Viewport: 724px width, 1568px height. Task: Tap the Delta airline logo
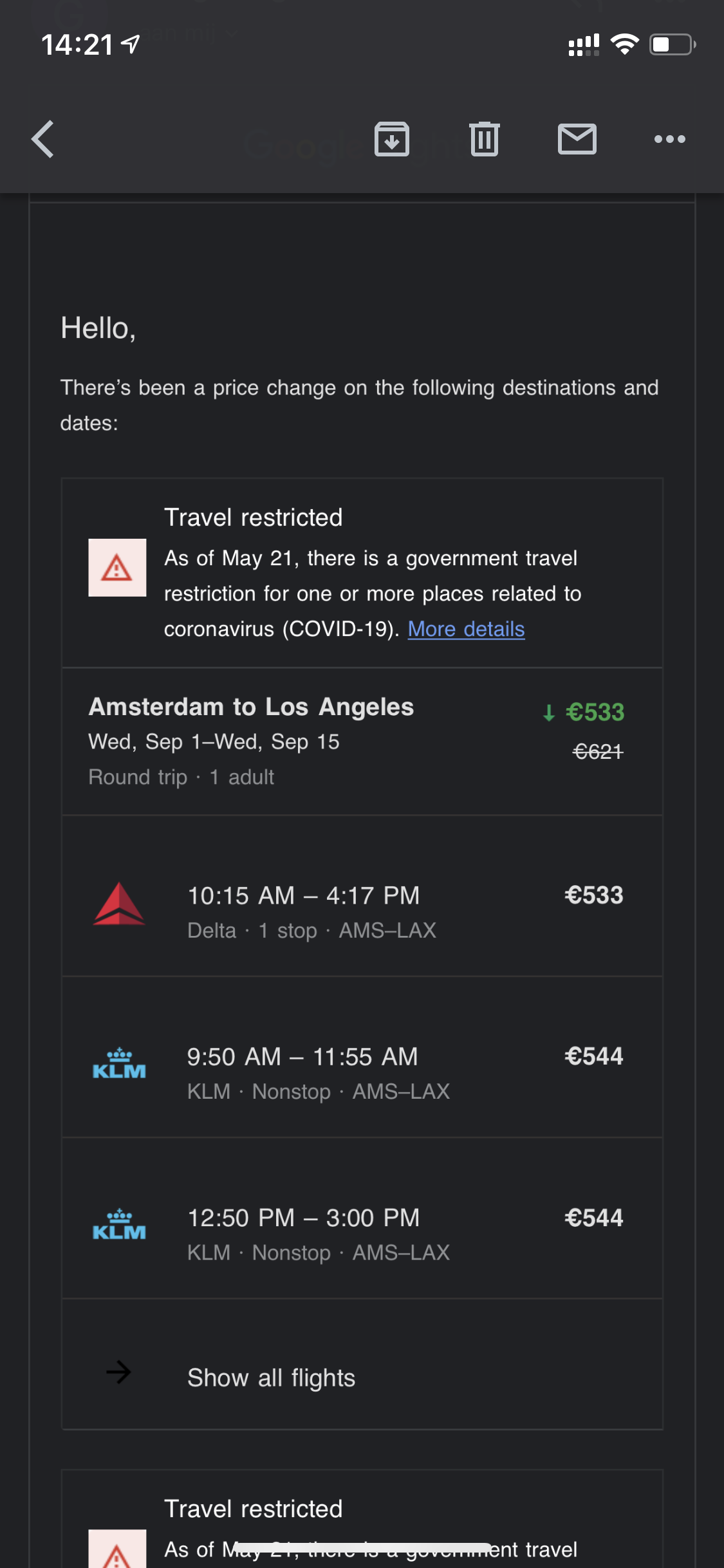click(x=119, y=904)
